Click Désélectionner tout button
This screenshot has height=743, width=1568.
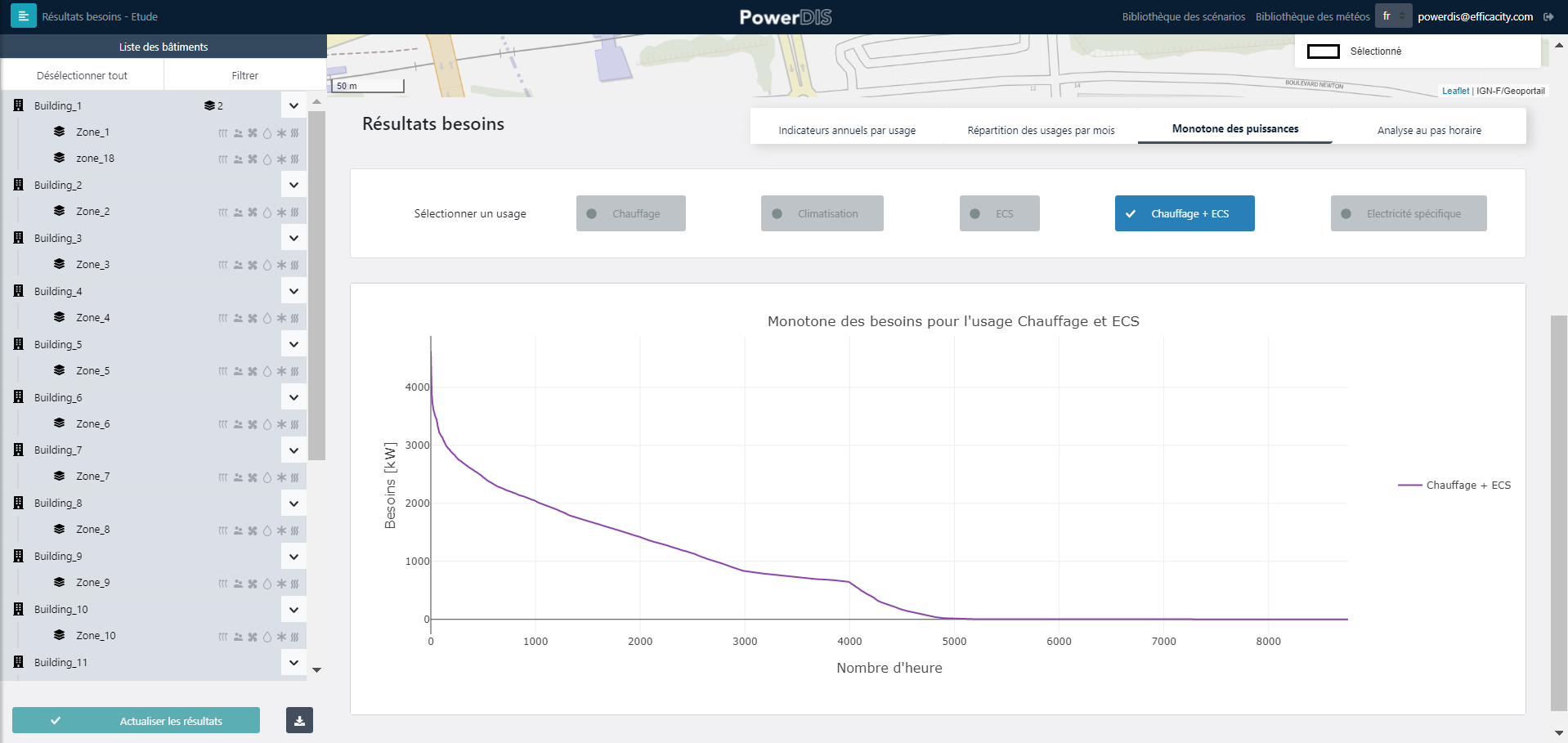[x=82, y=75]
